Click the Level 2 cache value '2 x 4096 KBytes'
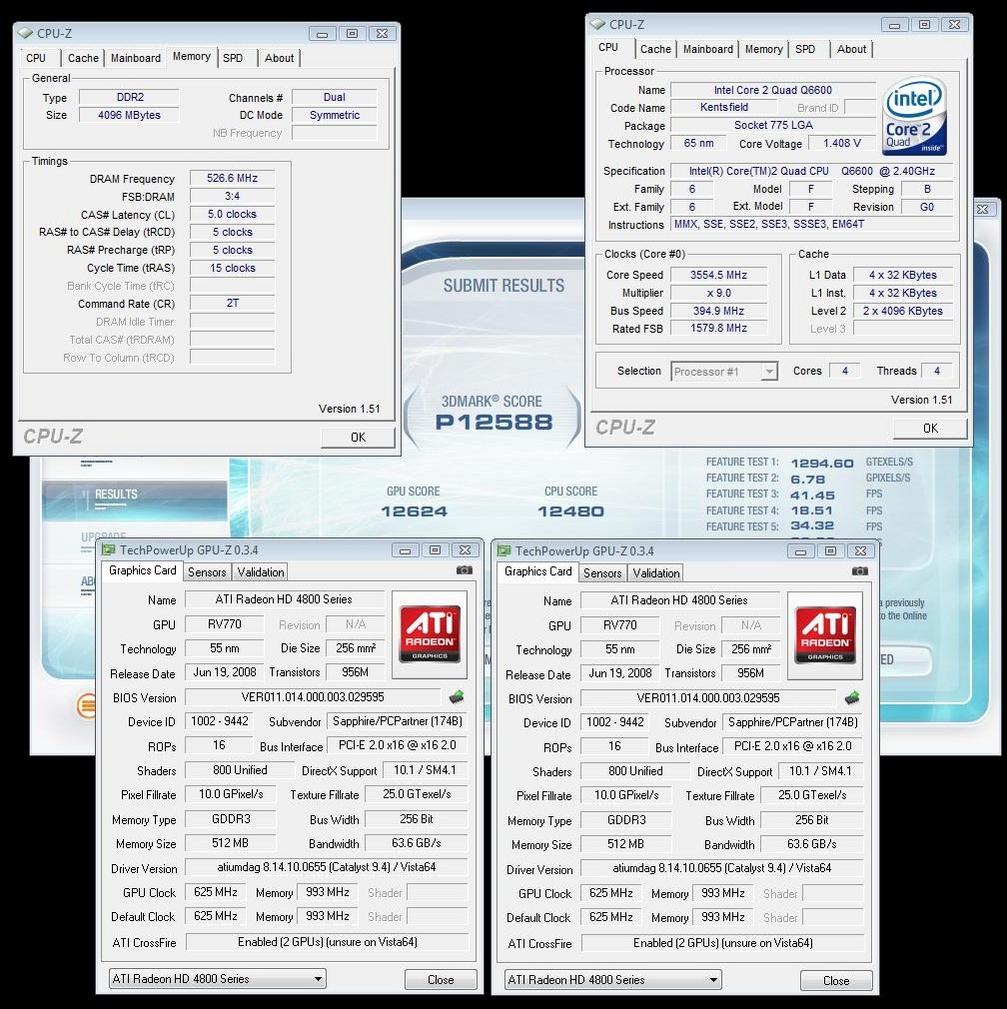The height and width of the screenshot is (1009, 1007). pyautogui.click(x=903, y=311)
